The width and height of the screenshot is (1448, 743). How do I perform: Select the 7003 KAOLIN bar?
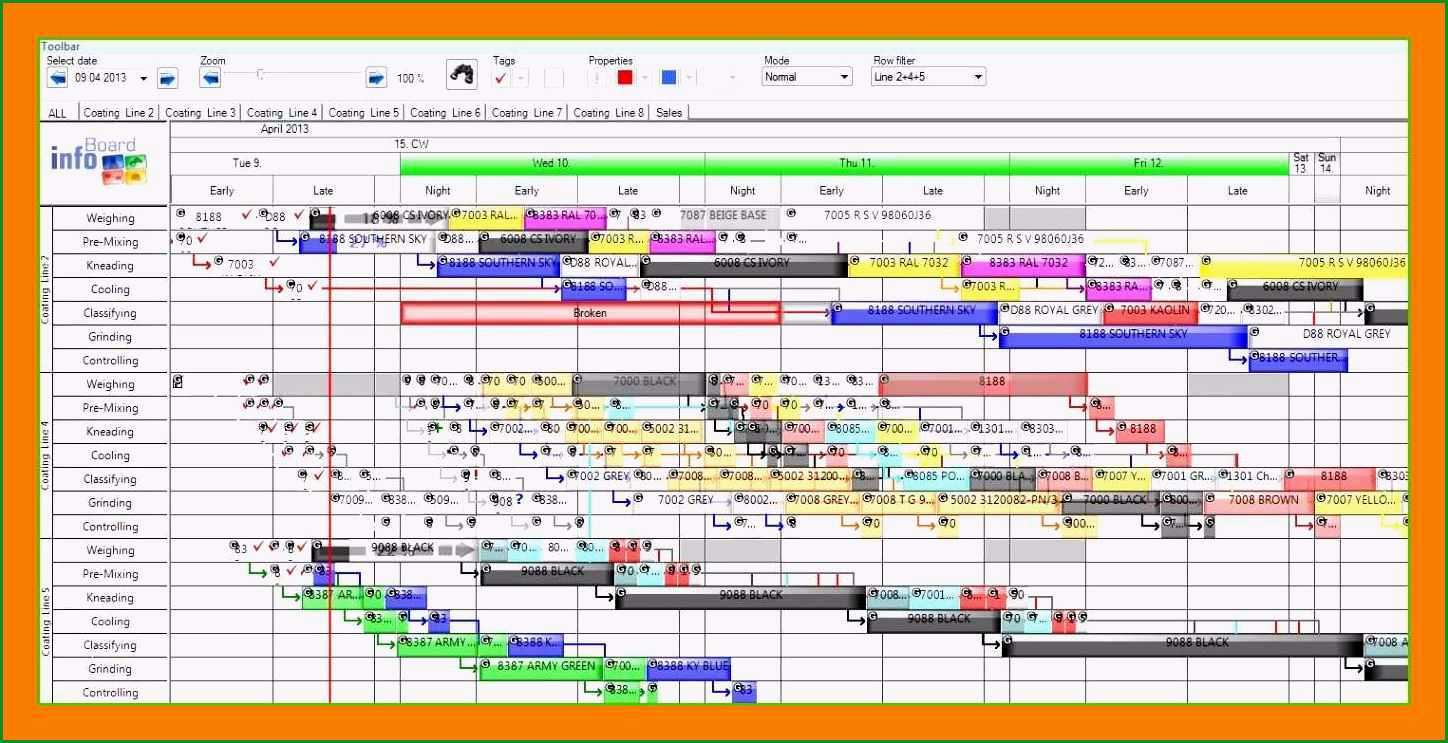[x=1150, y=312]
